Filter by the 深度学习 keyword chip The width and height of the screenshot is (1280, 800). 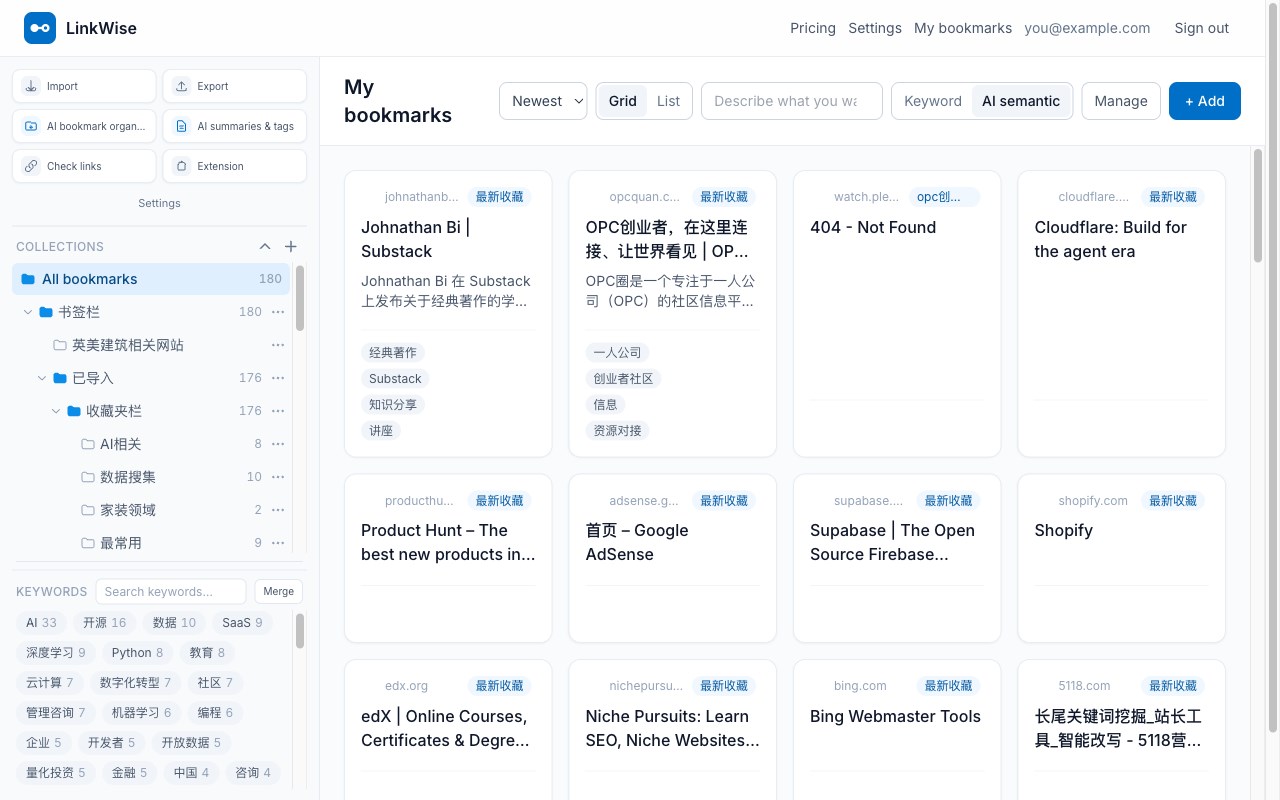point(56,653)
